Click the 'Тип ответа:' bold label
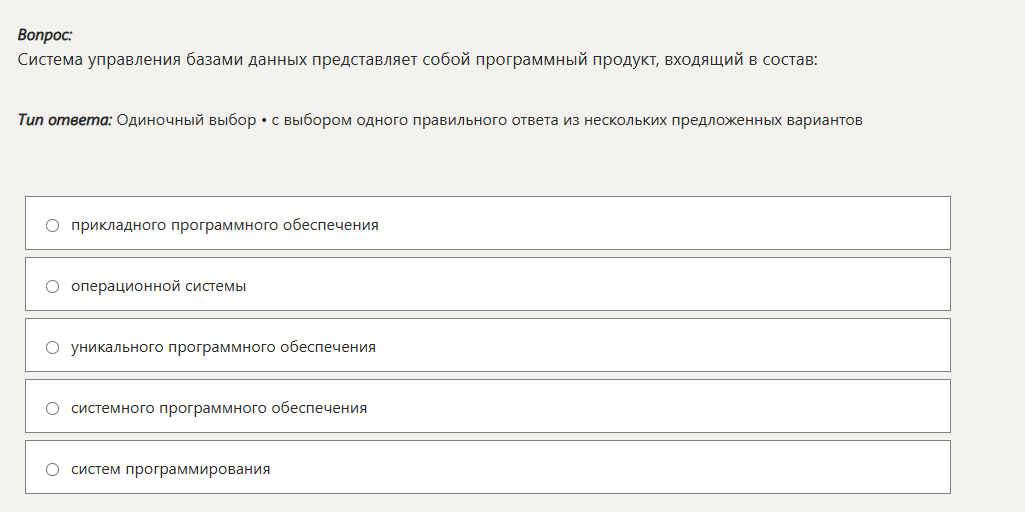The image size is (1025, 512). 64,120
